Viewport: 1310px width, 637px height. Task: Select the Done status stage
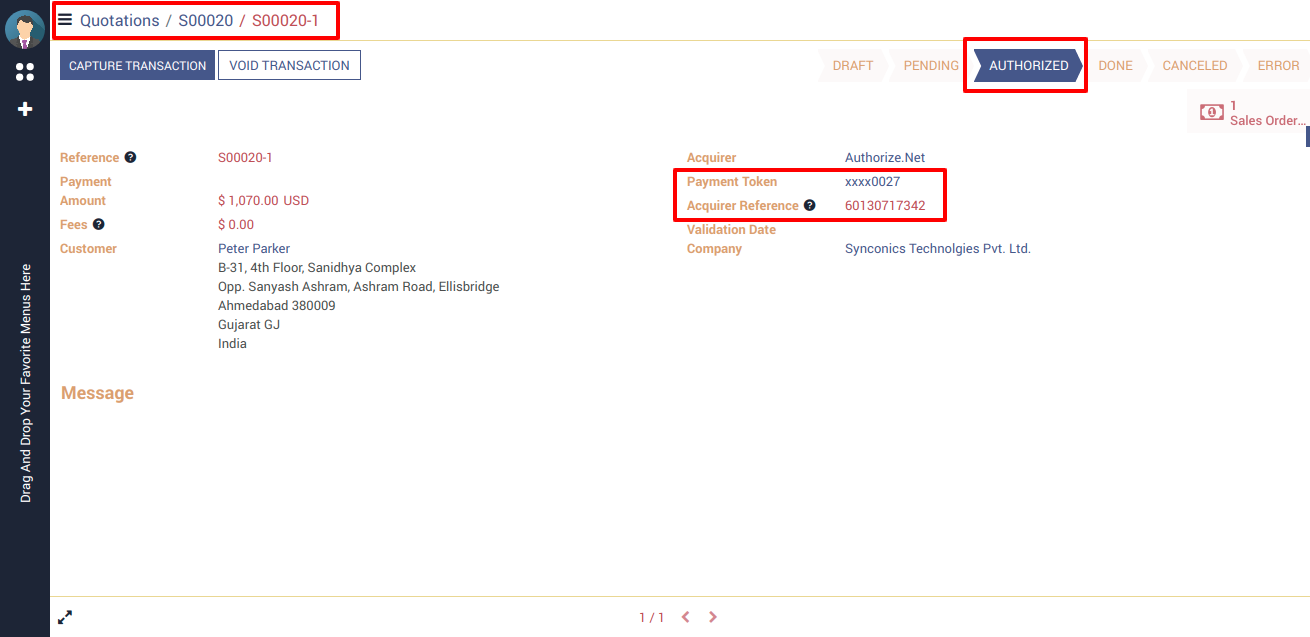[1115, 66]
